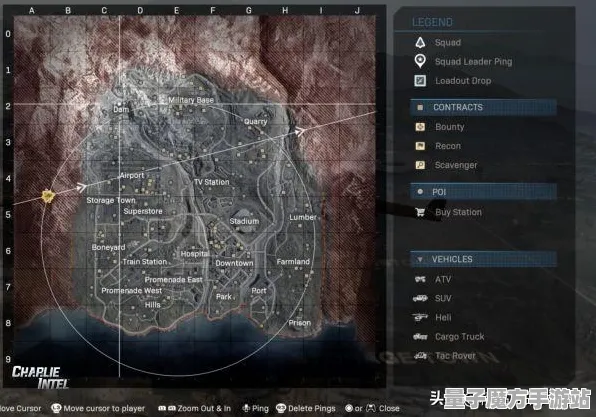Select the Stadium label on the map
The height and width of the screenshot is (417, 596).
[x=244, y=221]
